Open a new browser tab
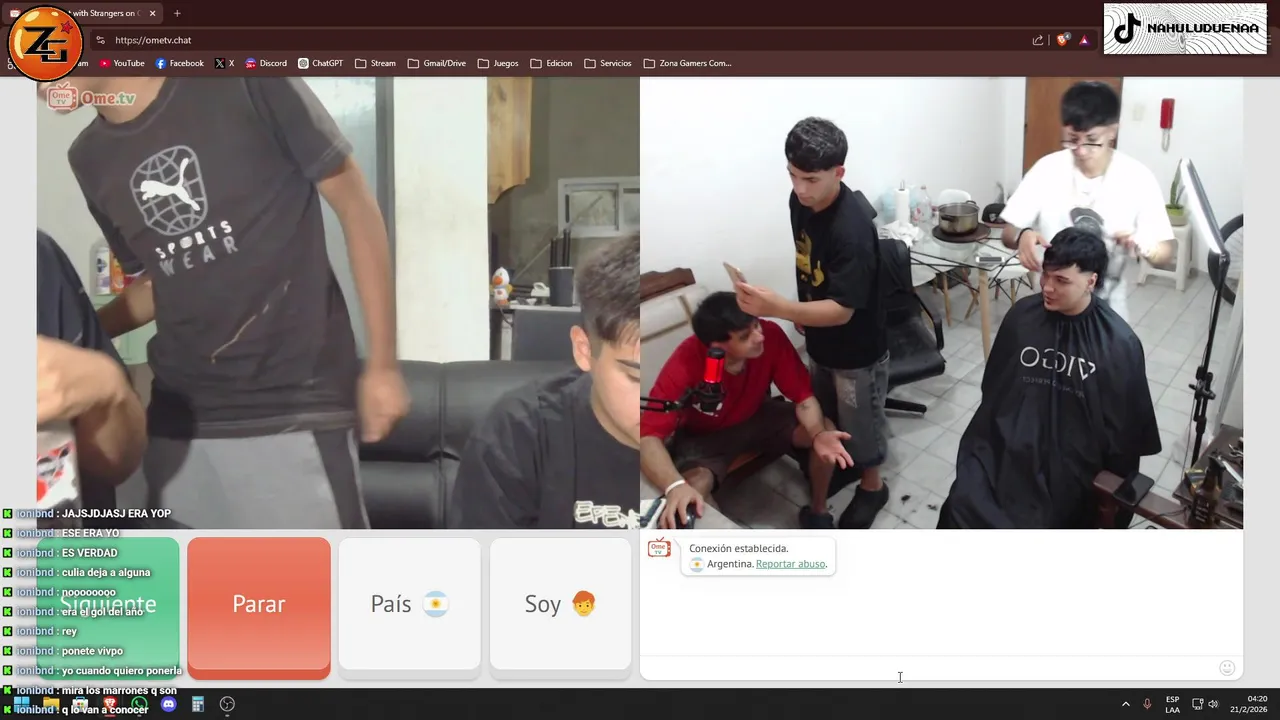 click(177, 13)
